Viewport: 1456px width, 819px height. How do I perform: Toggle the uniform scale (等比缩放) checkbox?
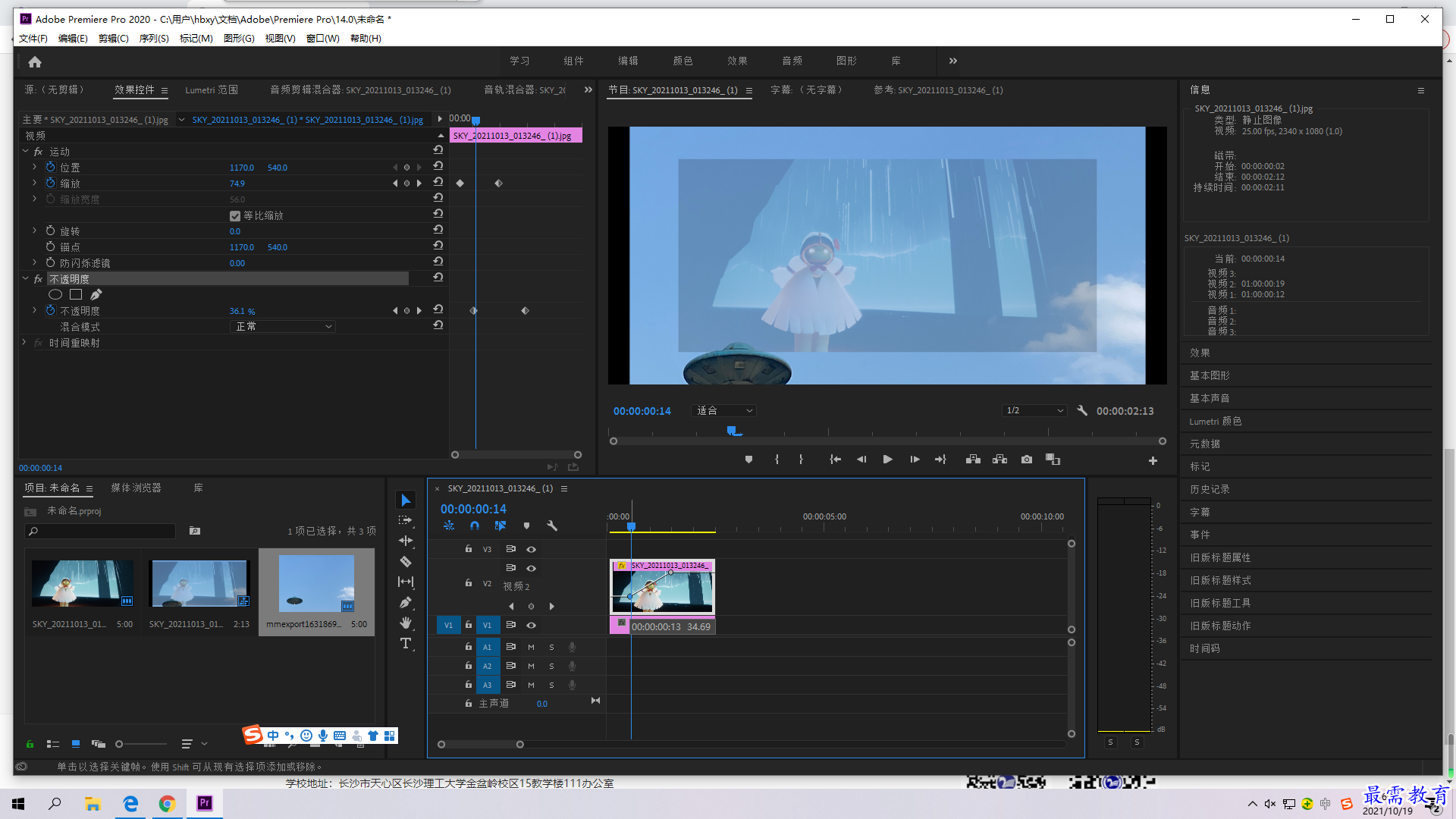coord(235,216)
